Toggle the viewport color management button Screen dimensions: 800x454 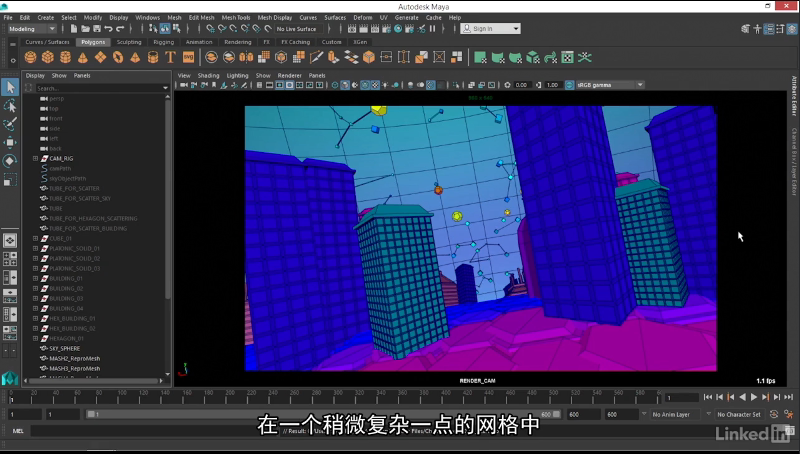569,85
